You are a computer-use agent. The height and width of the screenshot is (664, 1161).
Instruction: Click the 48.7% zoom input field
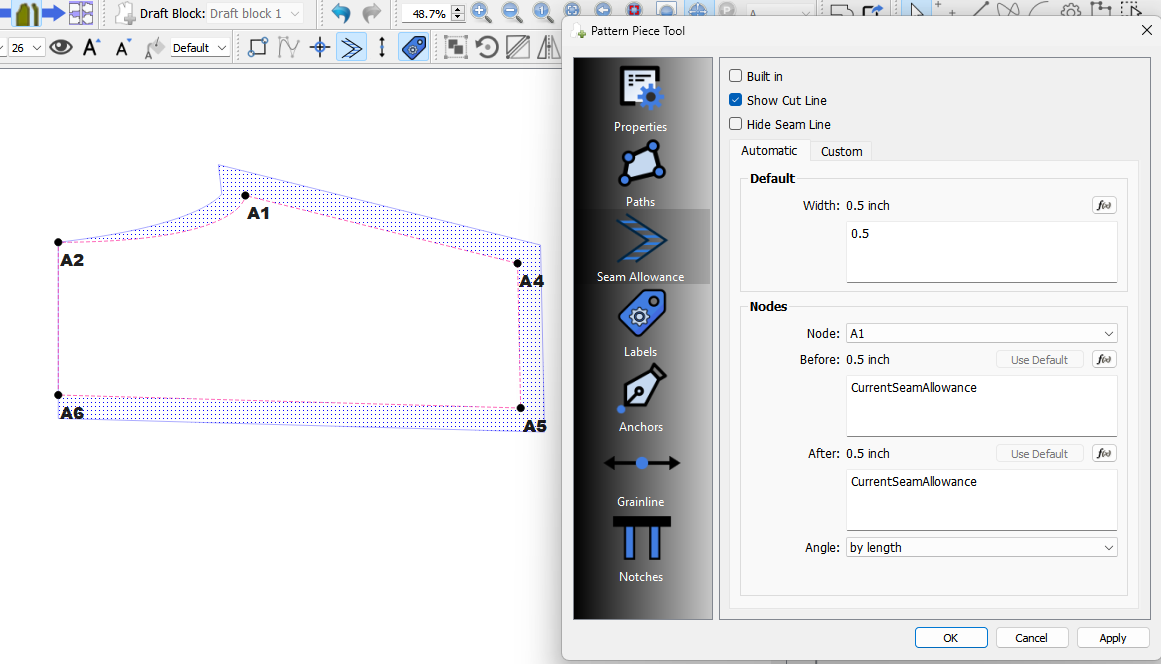click(427, 13)
